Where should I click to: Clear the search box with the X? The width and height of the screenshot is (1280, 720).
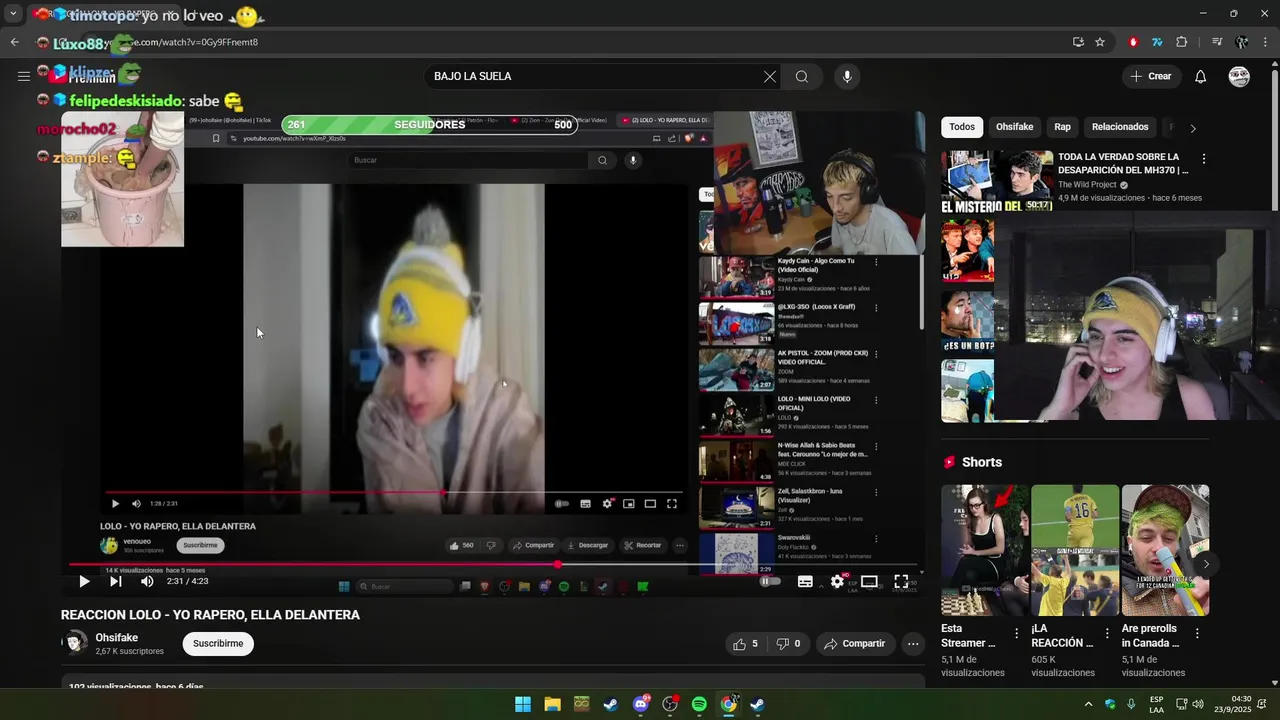point(770,77)
